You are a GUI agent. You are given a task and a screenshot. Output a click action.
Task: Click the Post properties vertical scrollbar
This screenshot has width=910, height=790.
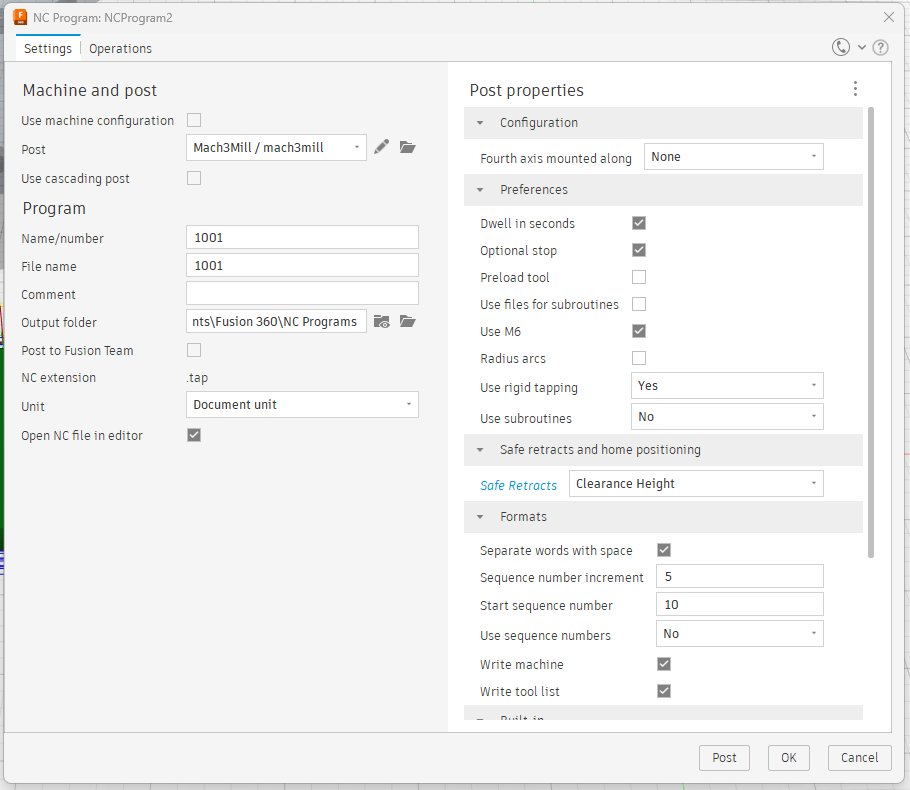tap(871, 330)
